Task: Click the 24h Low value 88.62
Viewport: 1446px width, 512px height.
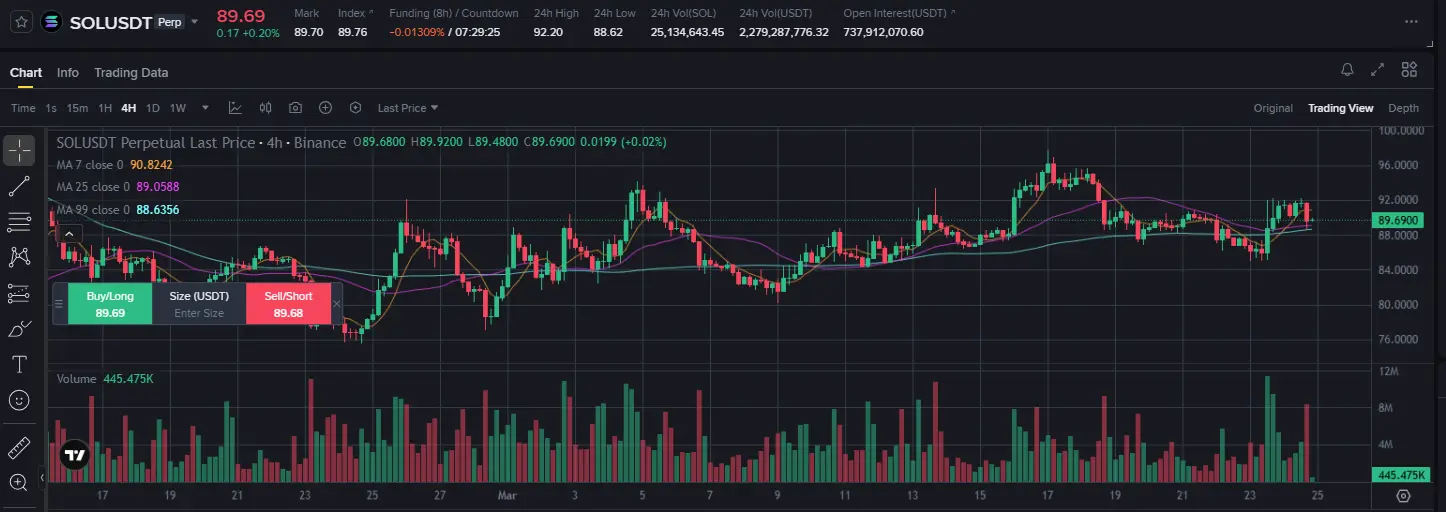Action: (x=608, y=32)
